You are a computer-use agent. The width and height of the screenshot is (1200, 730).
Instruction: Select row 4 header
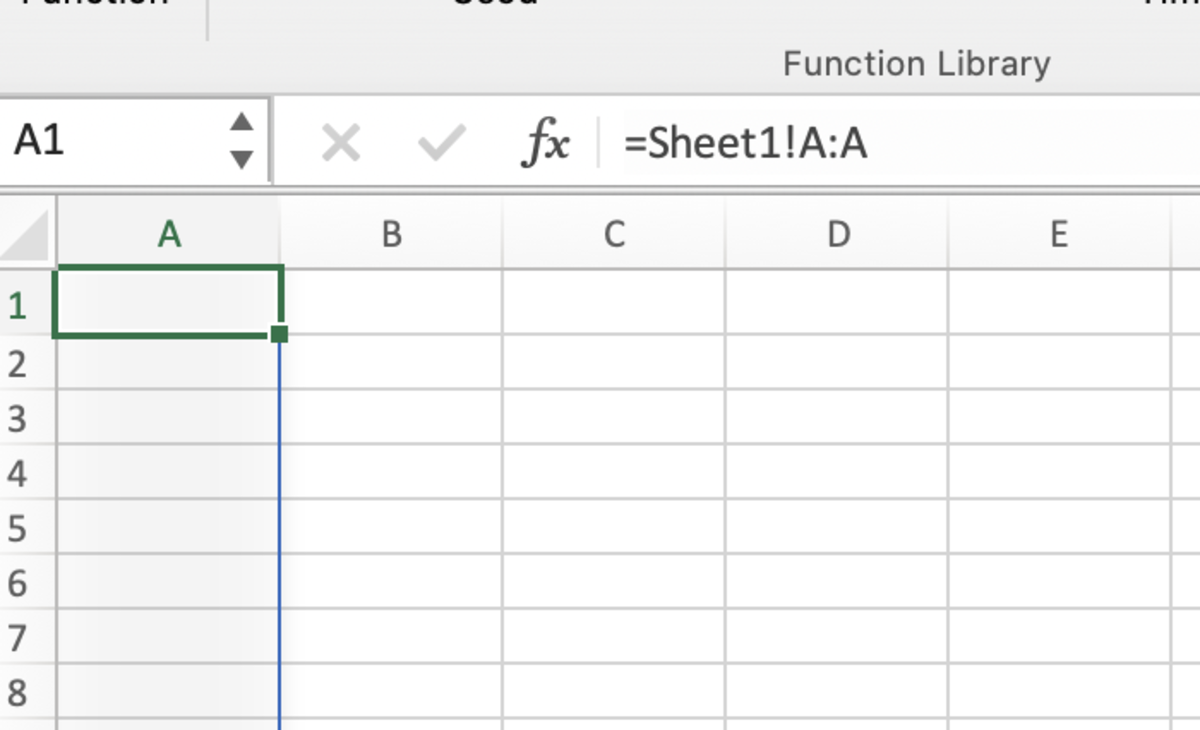point(18,472)
